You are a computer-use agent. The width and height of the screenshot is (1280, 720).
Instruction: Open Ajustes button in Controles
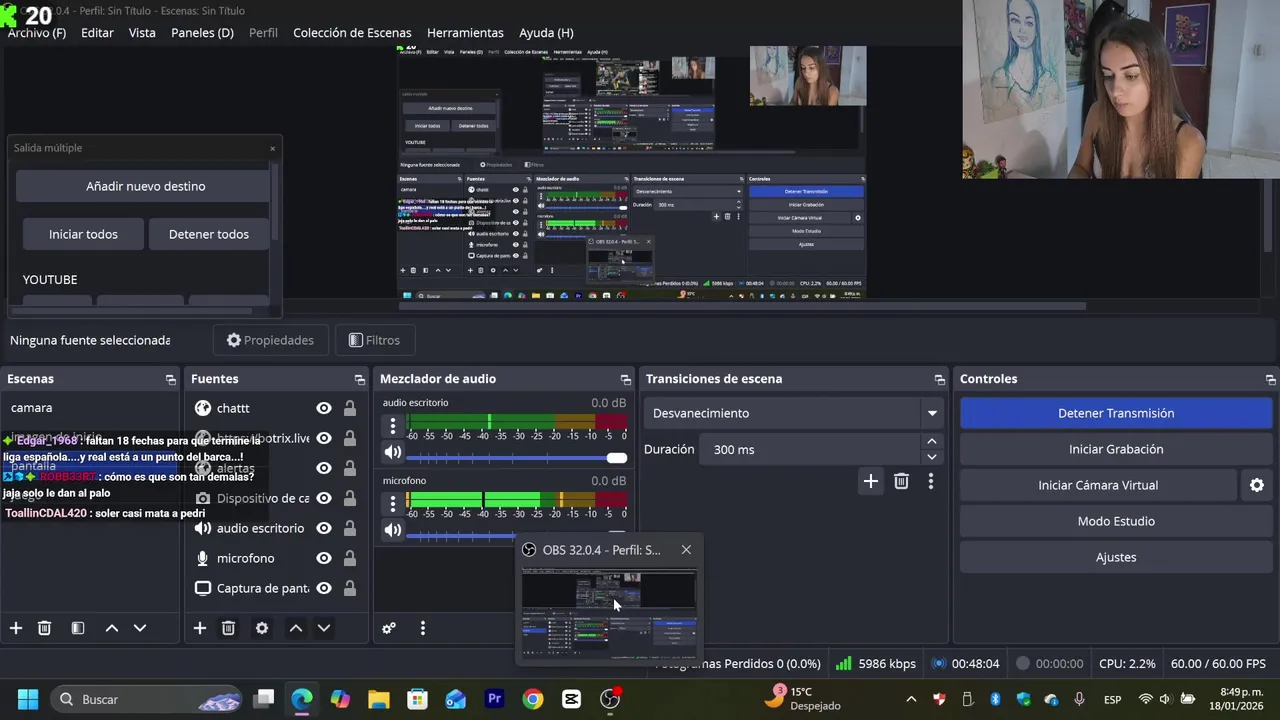point(1116,557)
